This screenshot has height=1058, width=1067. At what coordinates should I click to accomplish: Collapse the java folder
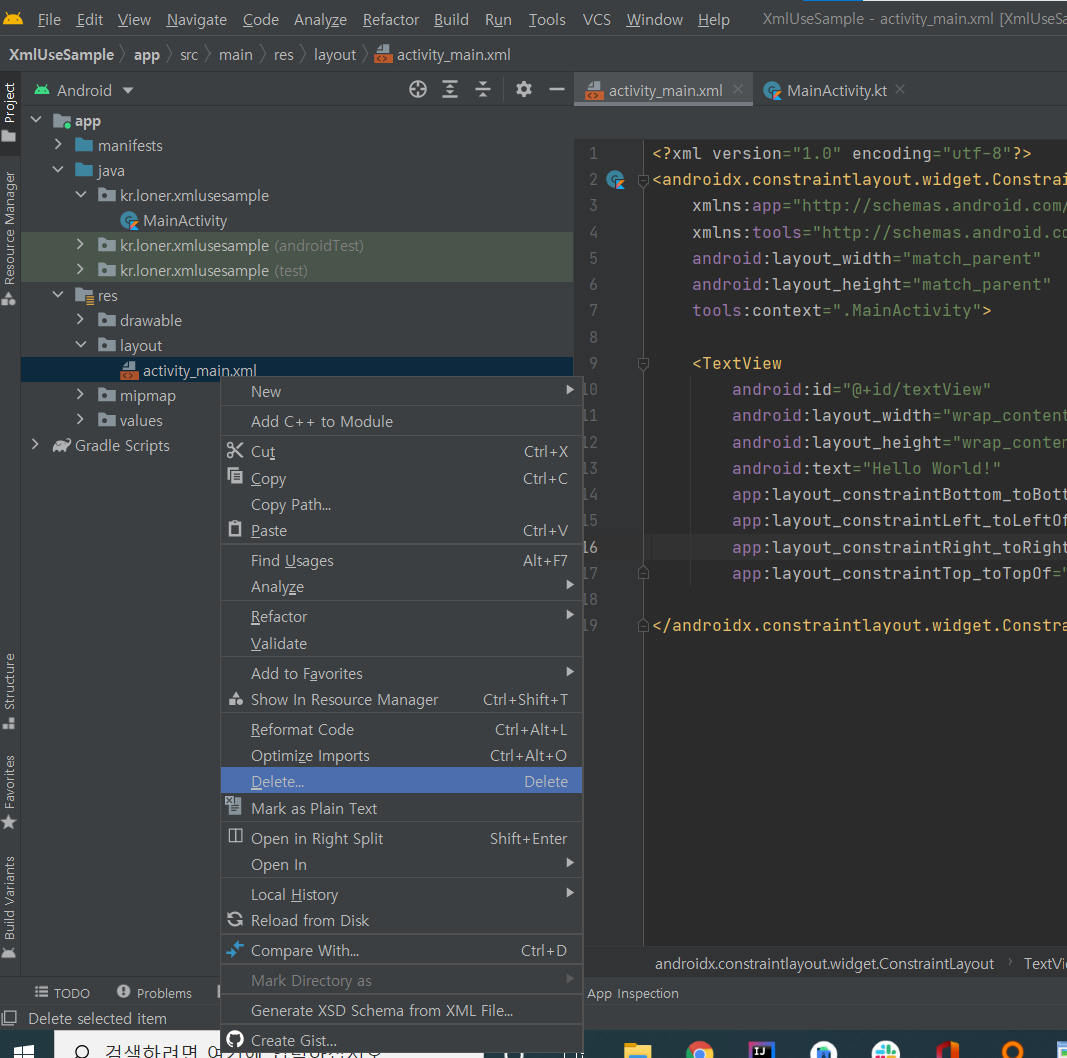pyautogui.click(x=58, y=170)
